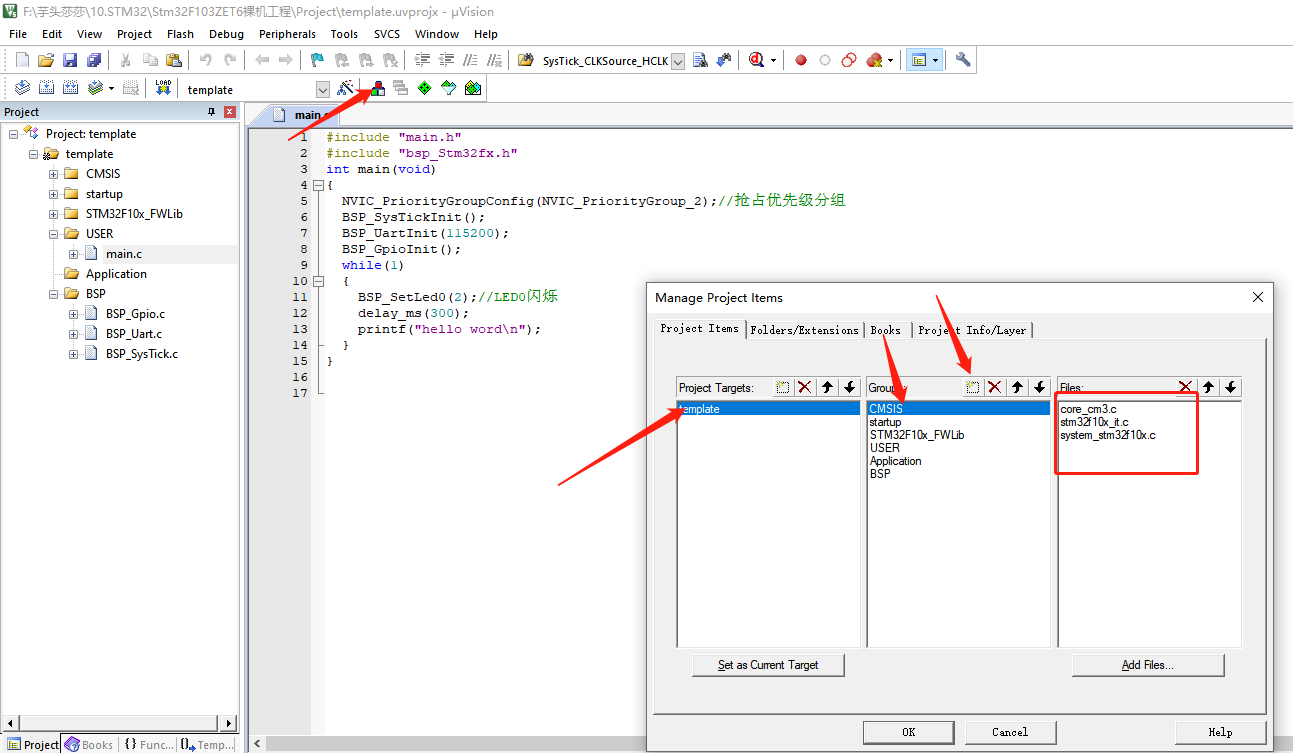This screenshot has width=1293, height=753.
Task: Switch to Books tab in the Project panel
Action: (x=89, y=744)
